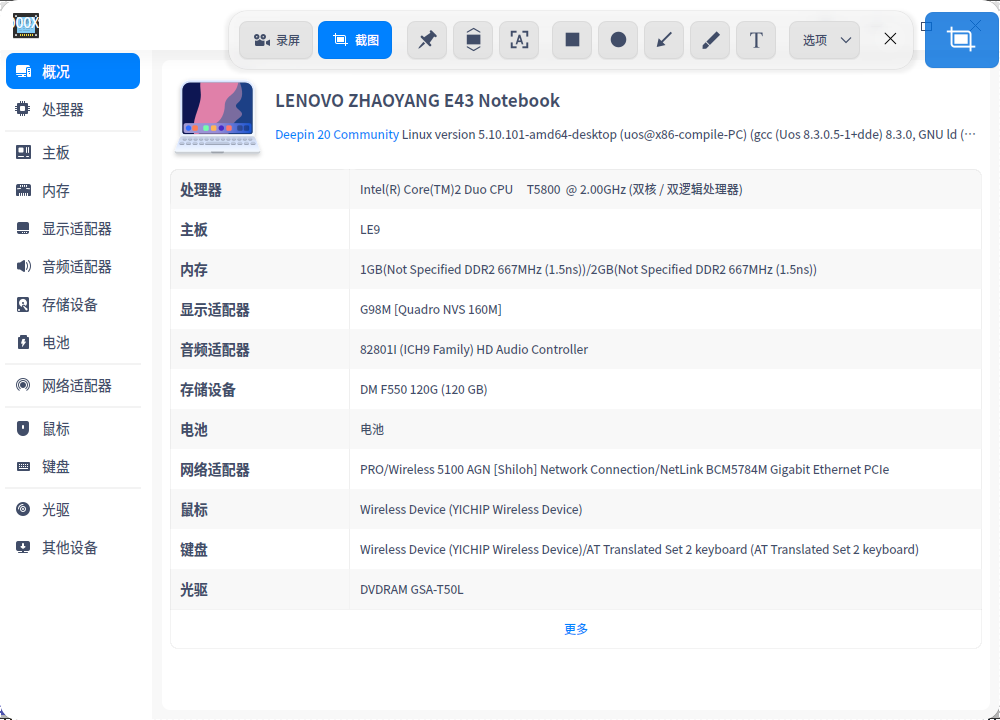This screenshot has width=1000, height=720.
Task: Run OCR text recognition tool
Action: pos(519,40)
